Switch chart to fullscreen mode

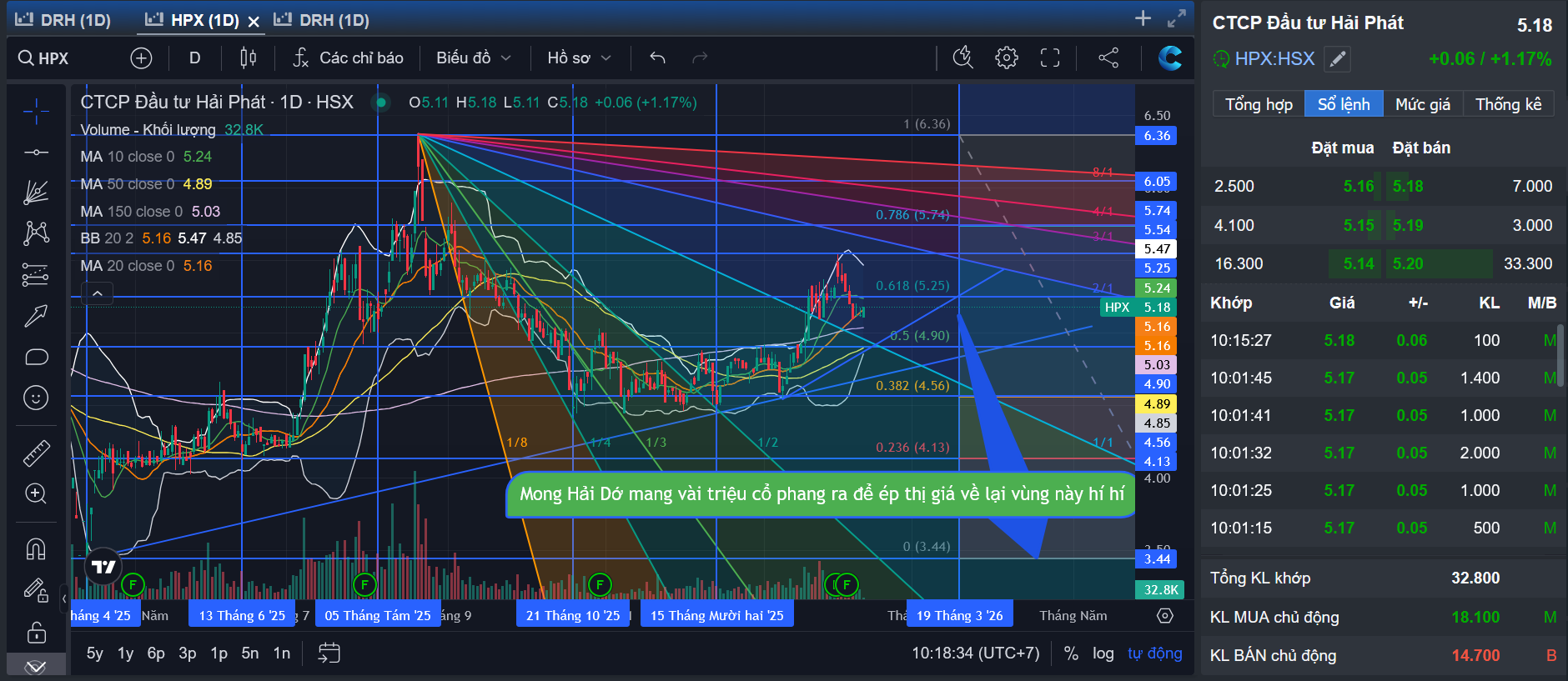pos(1050,58)
